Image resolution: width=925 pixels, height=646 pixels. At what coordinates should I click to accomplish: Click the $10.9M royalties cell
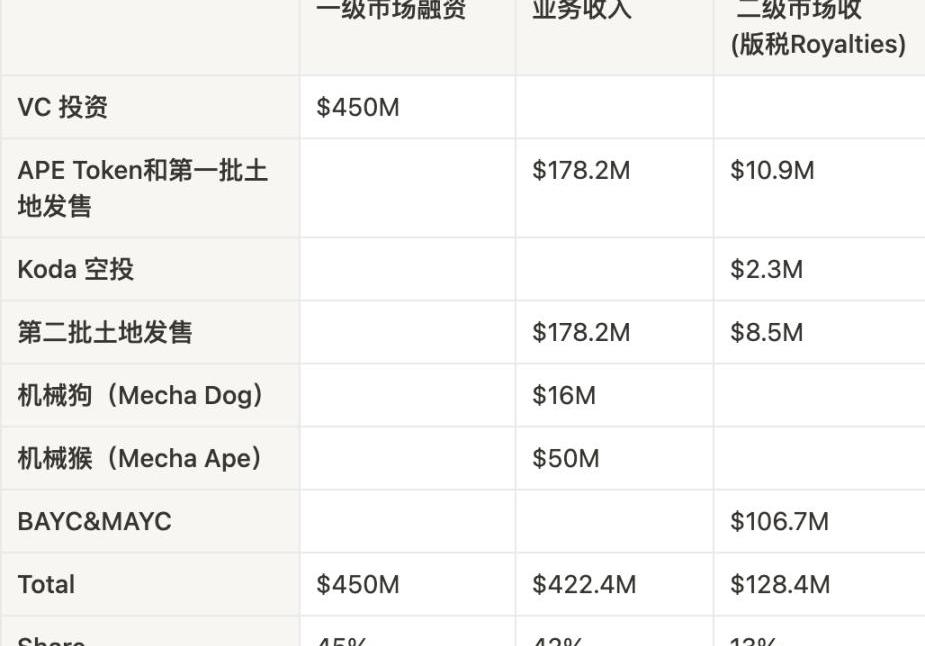(772, 170)
